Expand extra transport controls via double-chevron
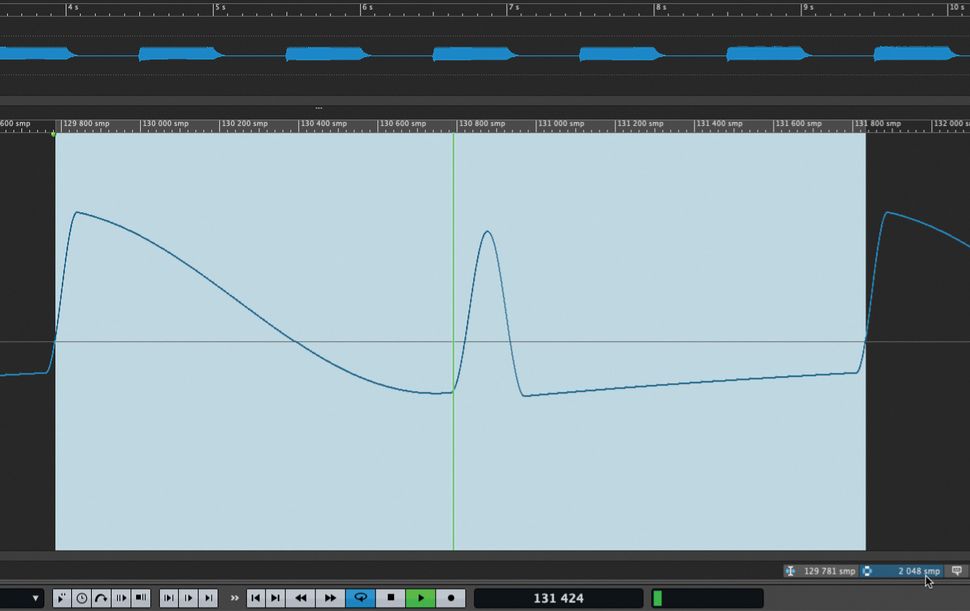Screen dimensions: 970x611 [x=234, y=597]
